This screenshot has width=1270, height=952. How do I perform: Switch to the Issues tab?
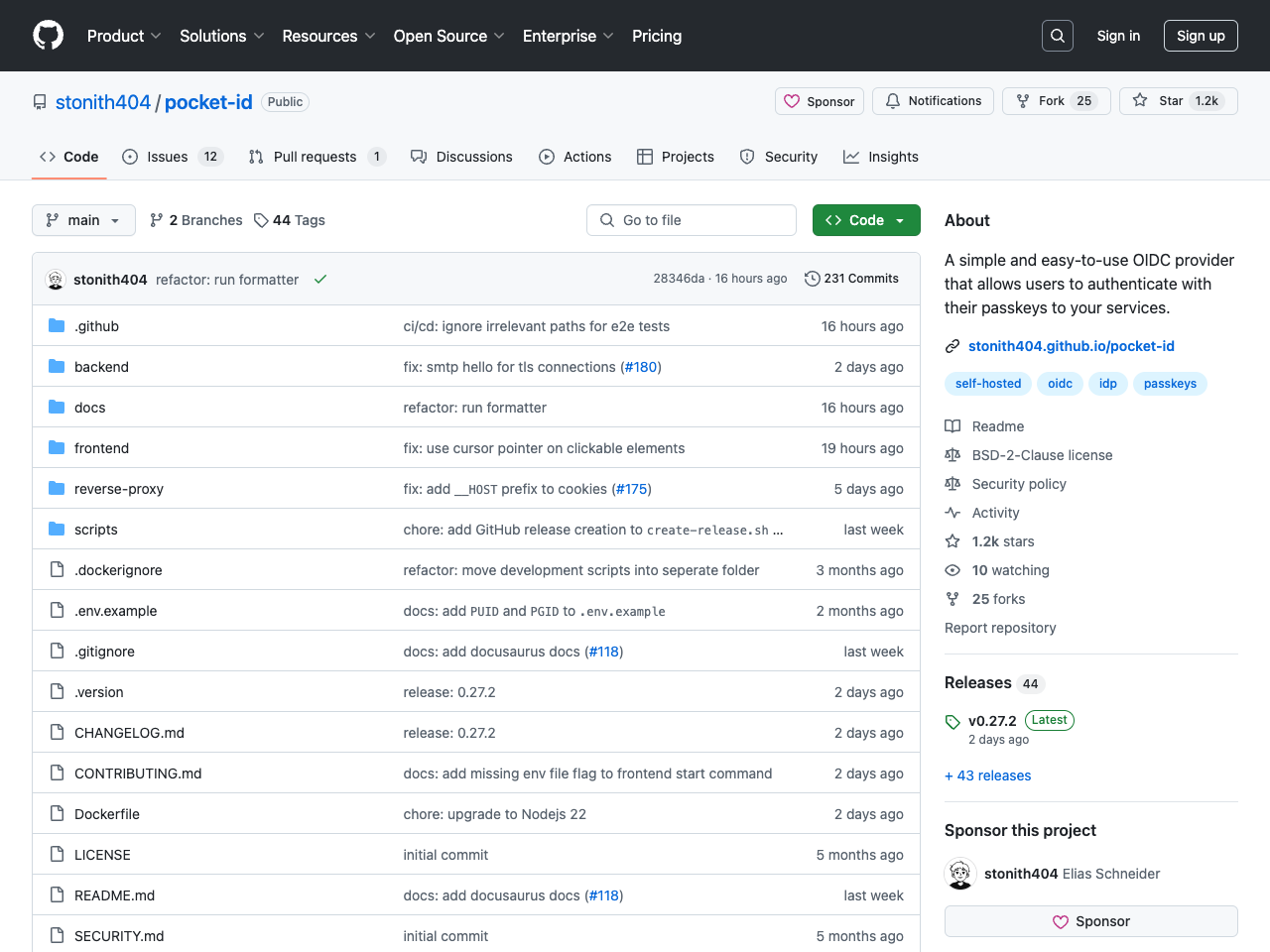(x=173, y=157)
